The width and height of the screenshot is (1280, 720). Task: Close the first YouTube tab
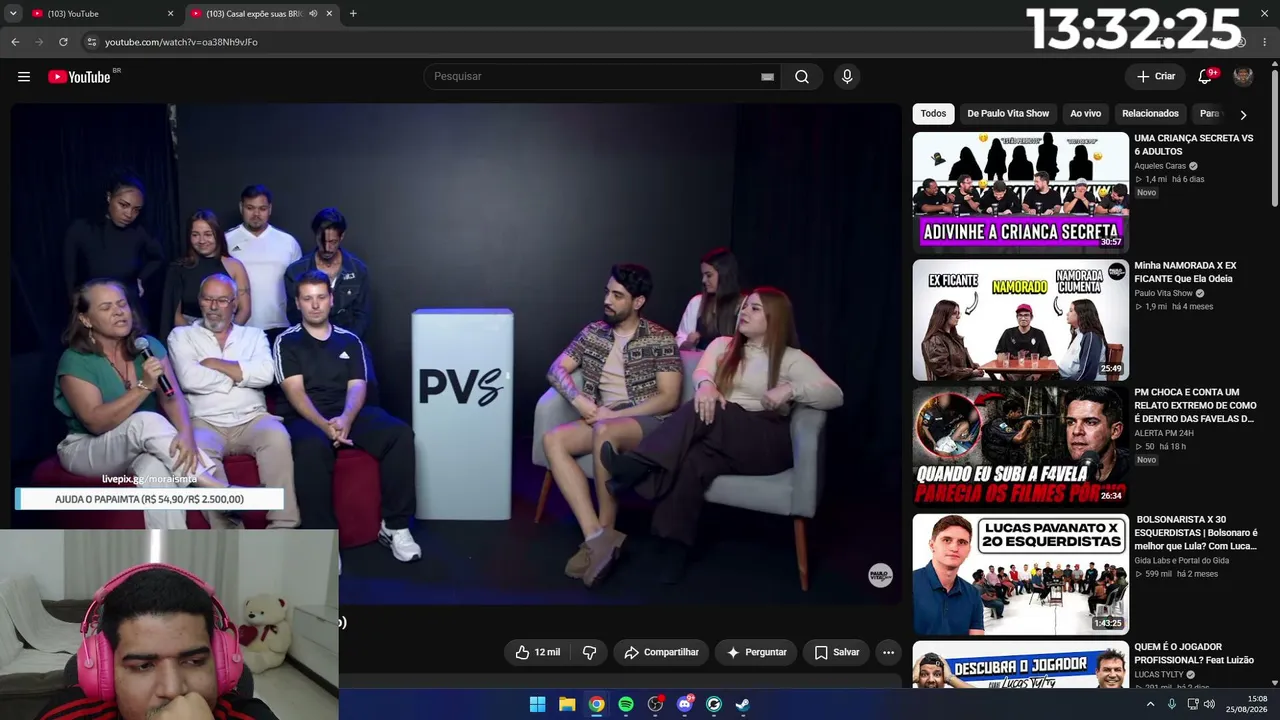point(170,14)
